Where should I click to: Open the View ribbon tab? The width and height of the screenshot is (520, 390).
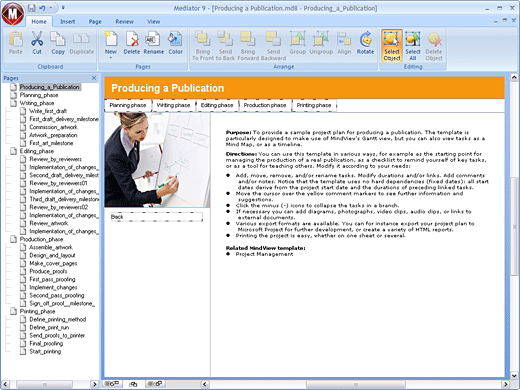(x=154, y=22)
